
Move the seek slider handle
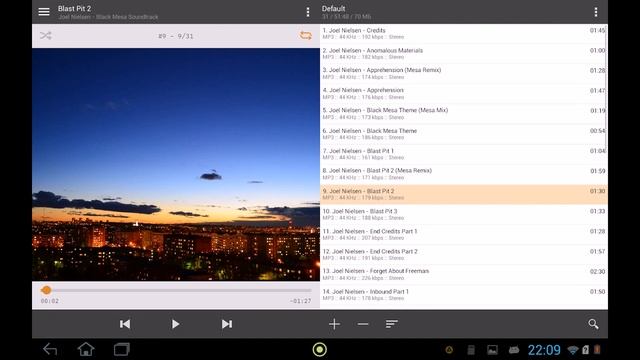point(46,290)
